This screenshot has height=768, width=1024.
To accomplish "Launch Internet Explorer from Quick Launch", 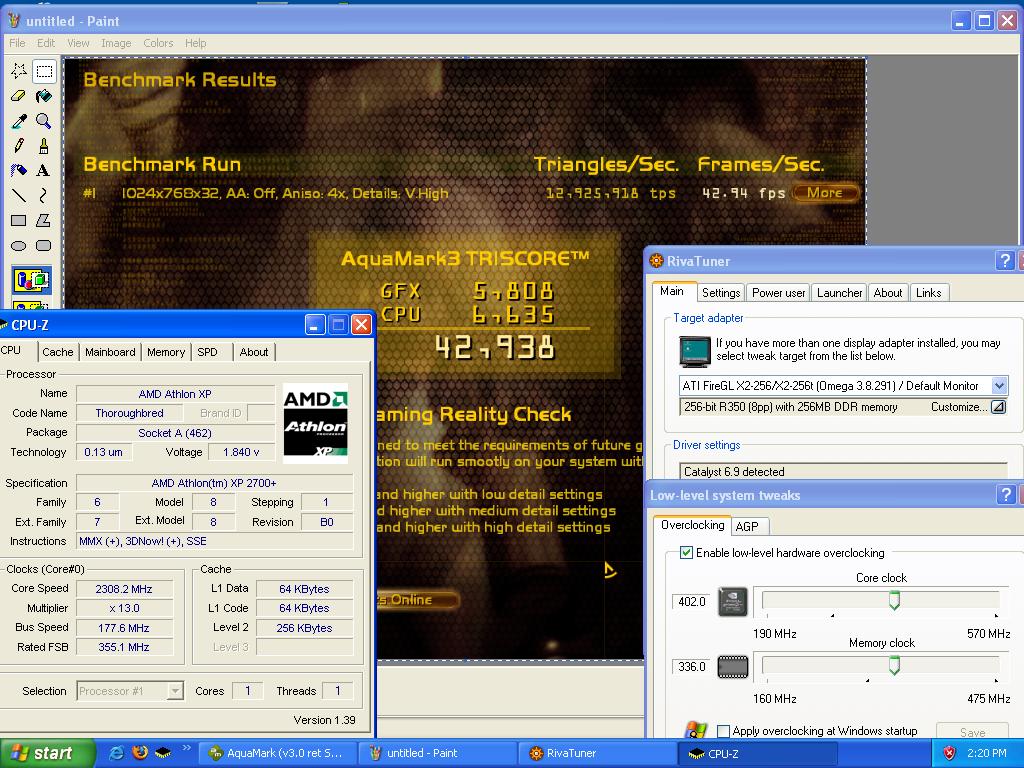I will 116,753.
